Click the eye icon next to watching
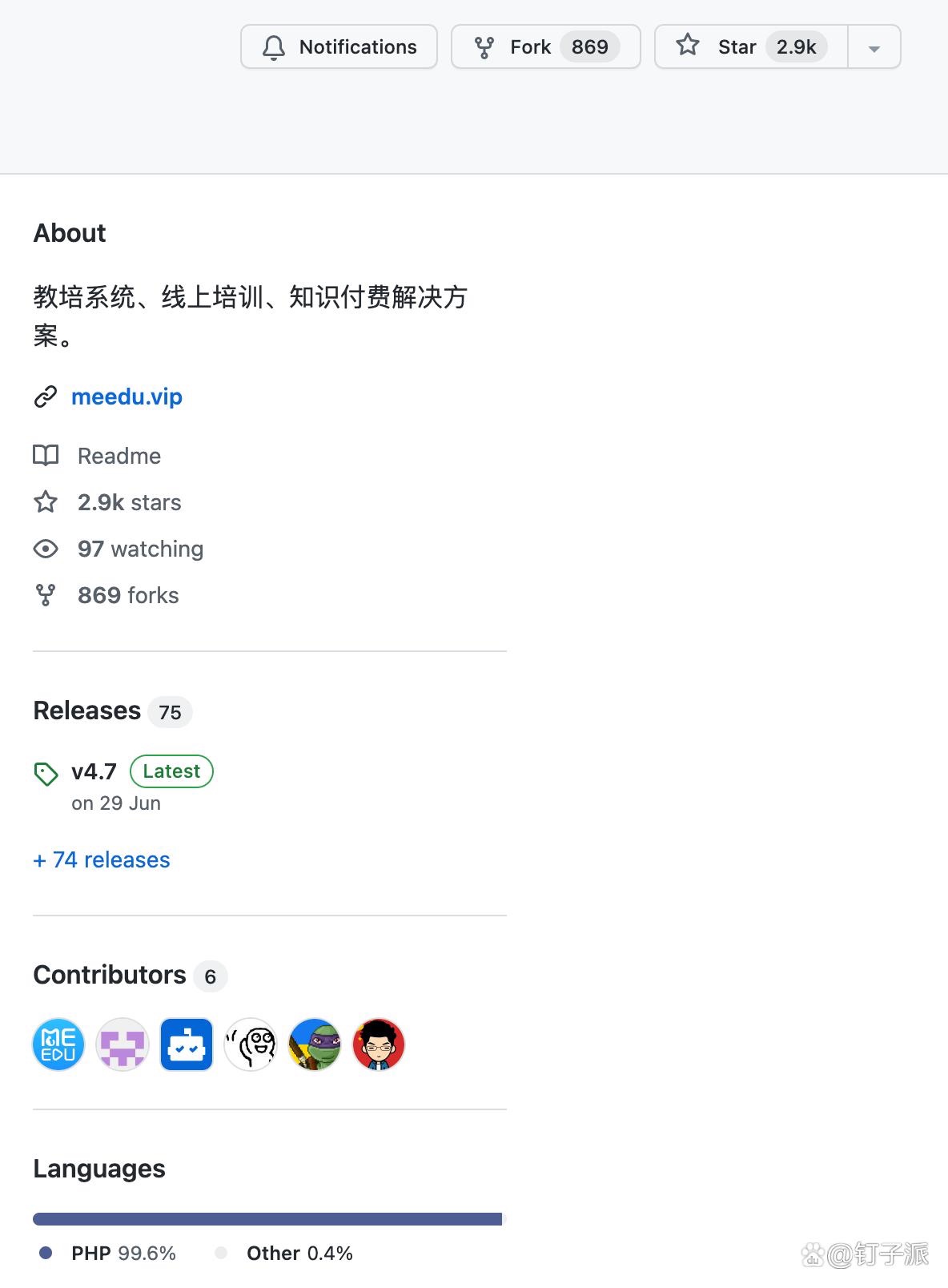 [x=46, y=549]
